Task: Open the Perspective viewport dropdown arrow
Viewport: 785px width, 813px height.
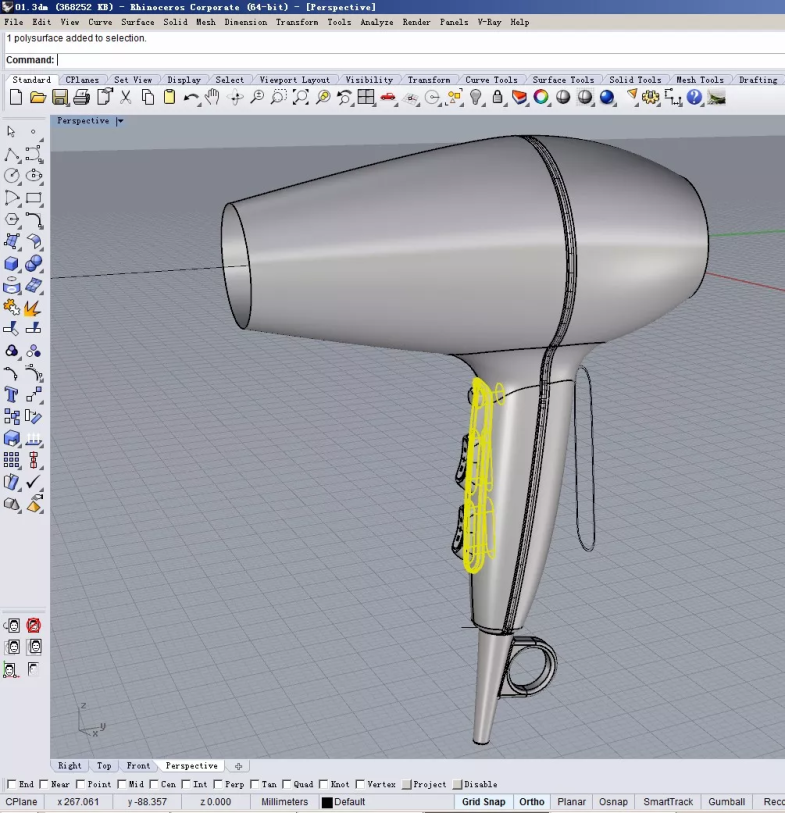Action: click(x=120, y=121)
